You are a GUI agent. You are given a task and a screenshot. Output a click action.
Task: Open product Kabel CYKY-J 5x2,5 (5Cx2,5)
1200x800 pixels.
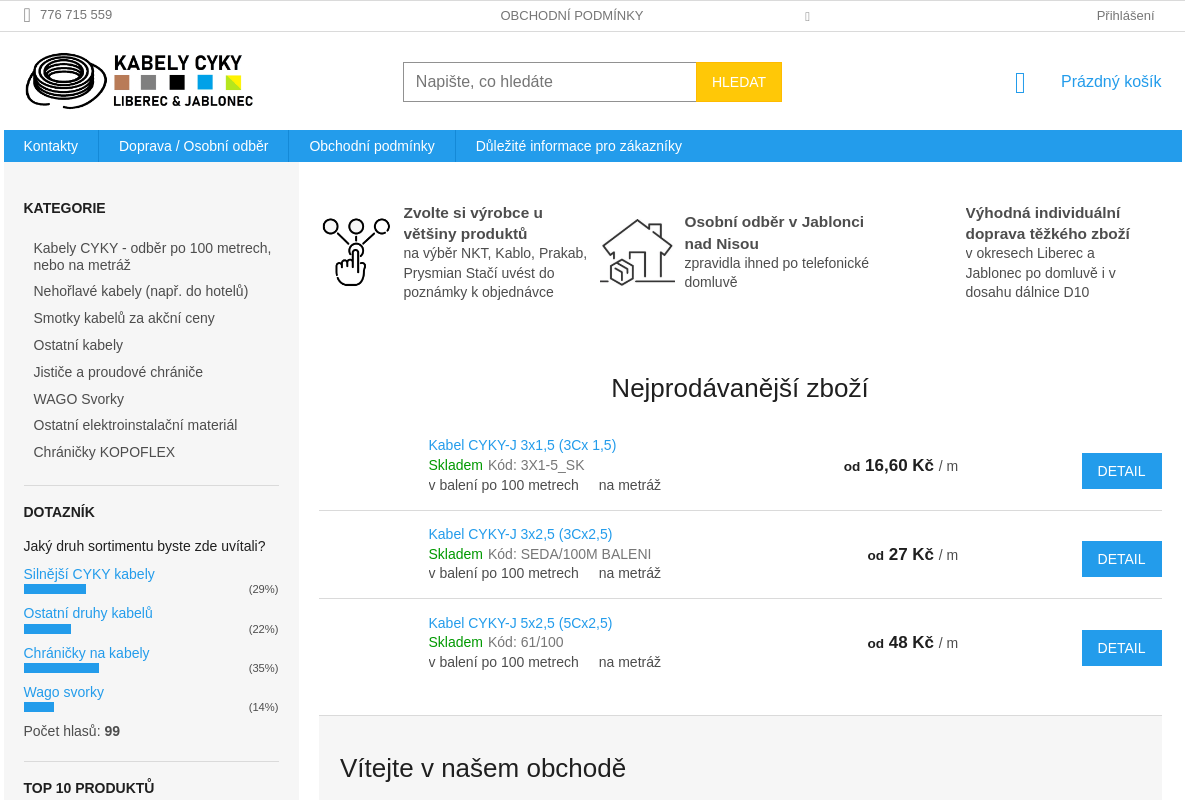(520, 623)
